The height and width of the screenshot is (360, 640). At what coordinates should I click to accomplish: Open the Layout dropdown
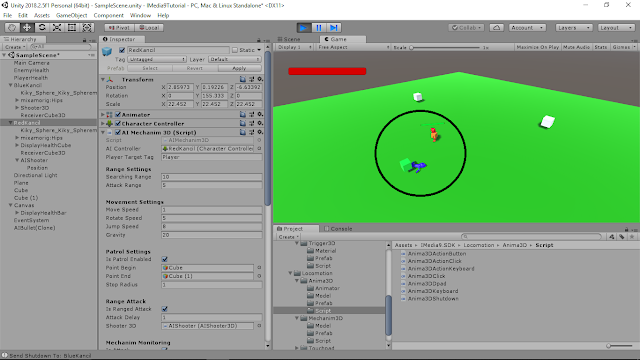point(616,27)
